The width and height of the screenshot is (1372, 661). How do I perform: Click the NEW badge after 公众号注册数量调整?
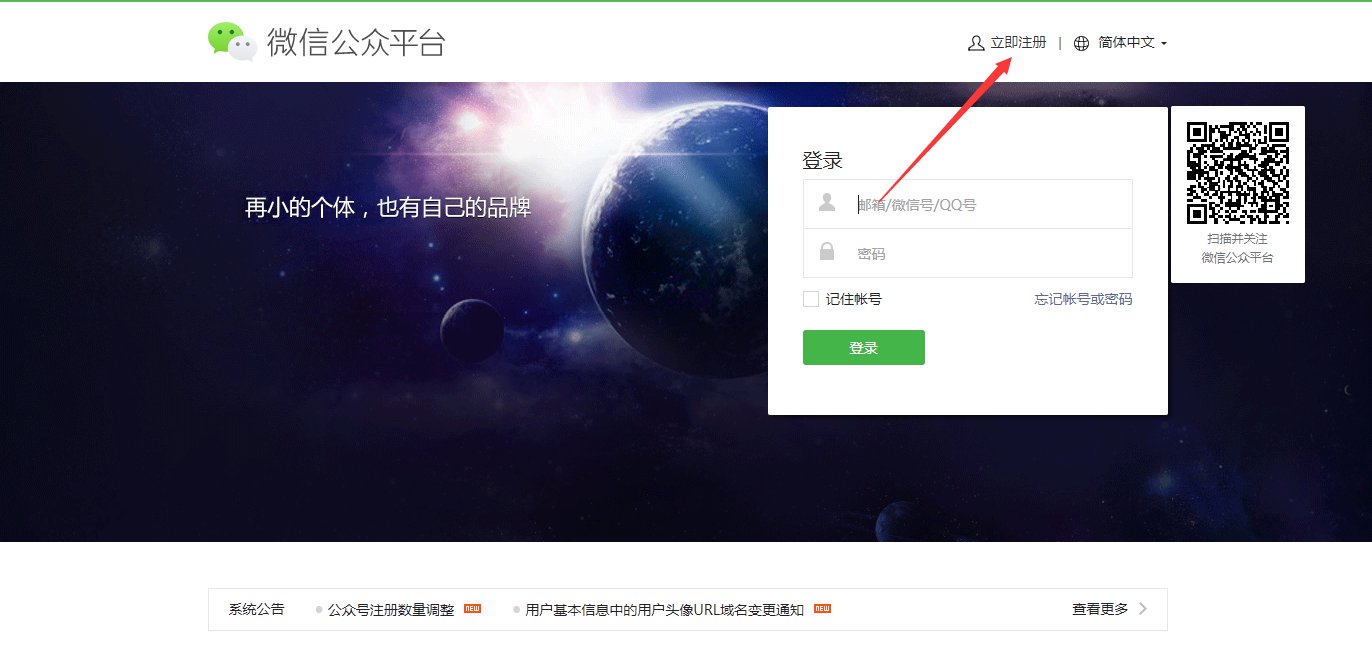(472, 608)
